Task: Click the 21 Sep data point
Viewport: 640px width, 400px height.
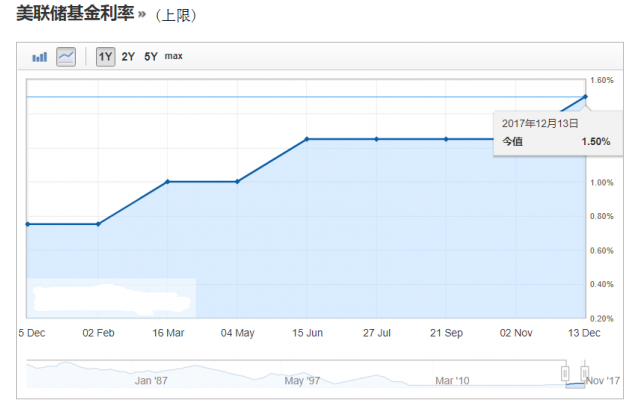Action: (x=446, y=139)
